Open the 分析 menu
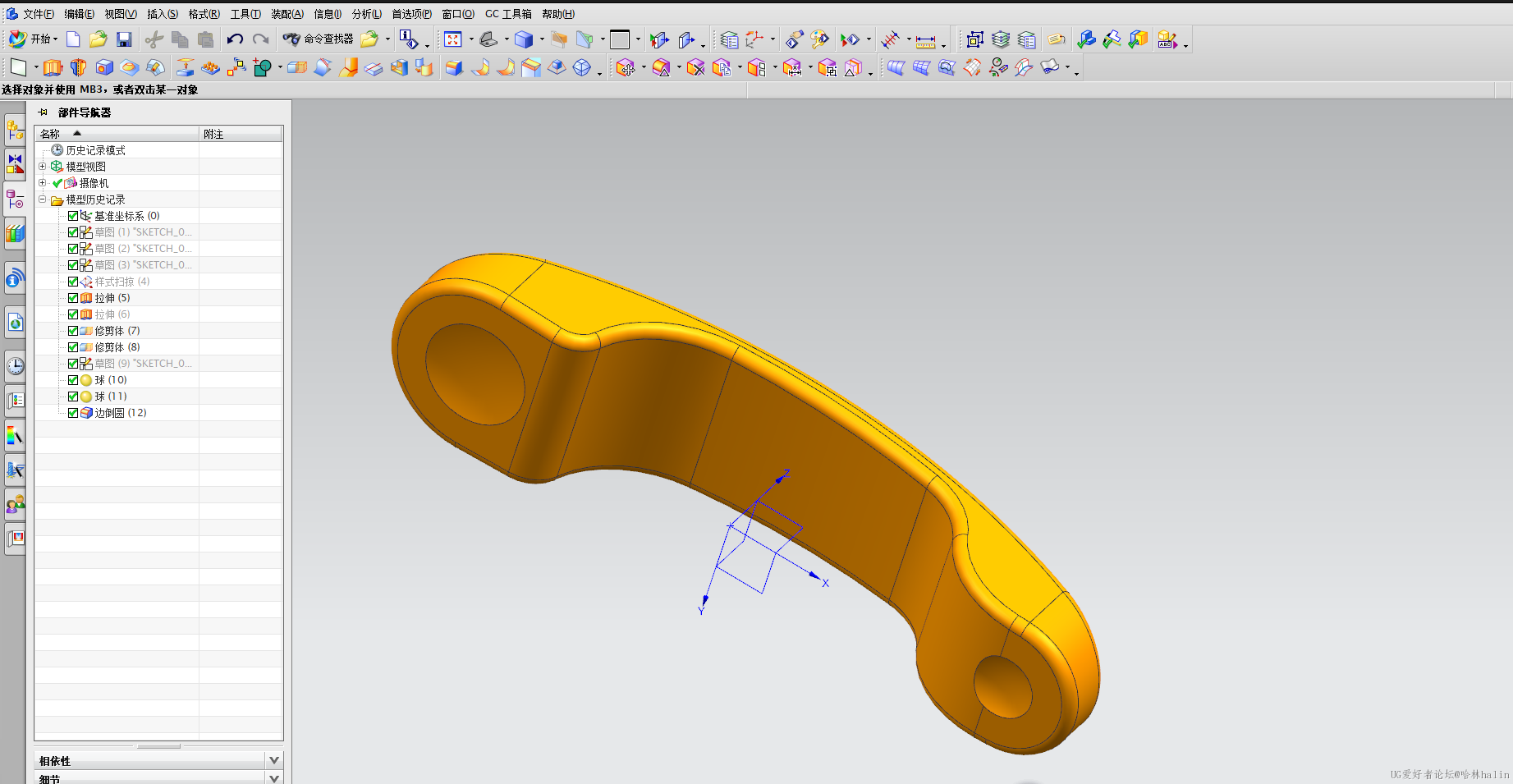Screen dimensions: 1513x784 click(366, 14)
